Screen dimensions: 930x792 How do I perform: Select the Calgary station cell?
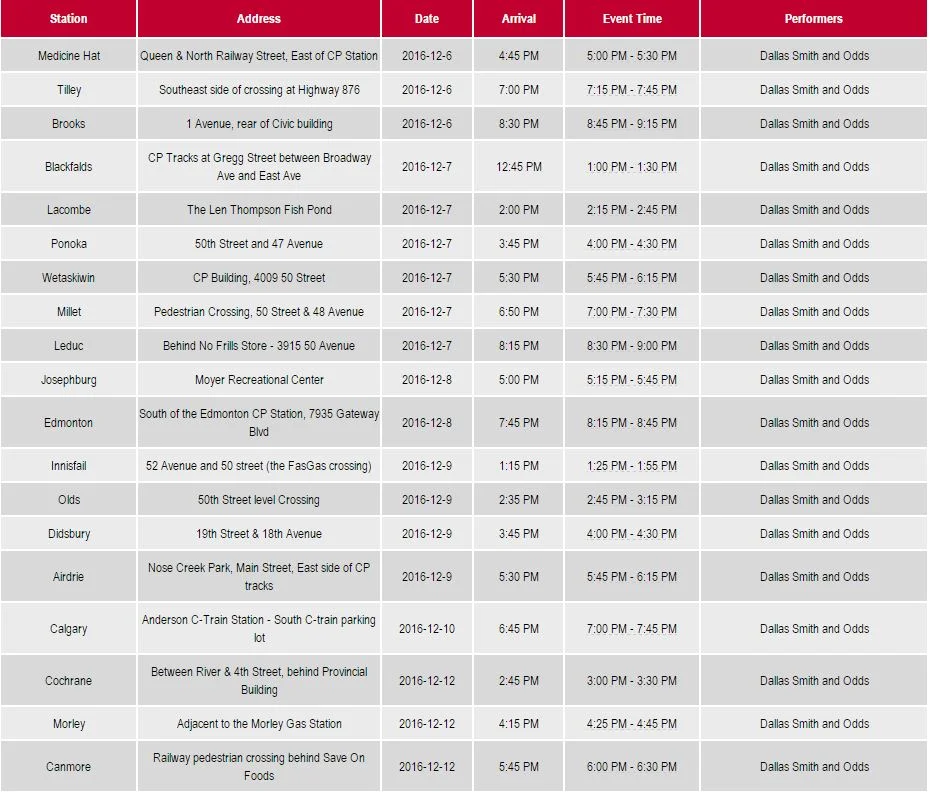pyautogui.click(x=69, y=628)
